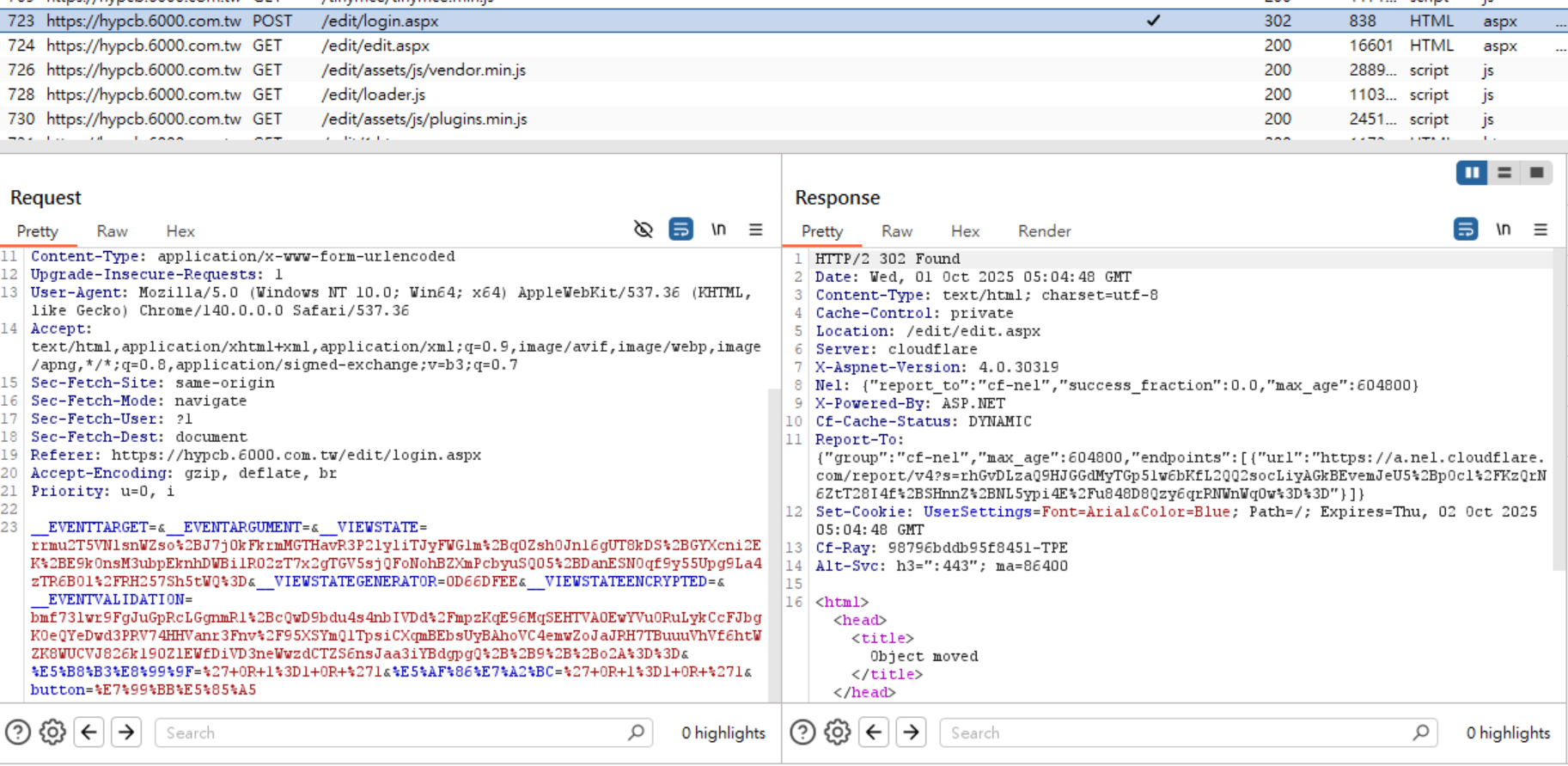Select history row 726 vendor.min.js
The width and height of the screenshot is (1568, 766).
coord(784,70)
